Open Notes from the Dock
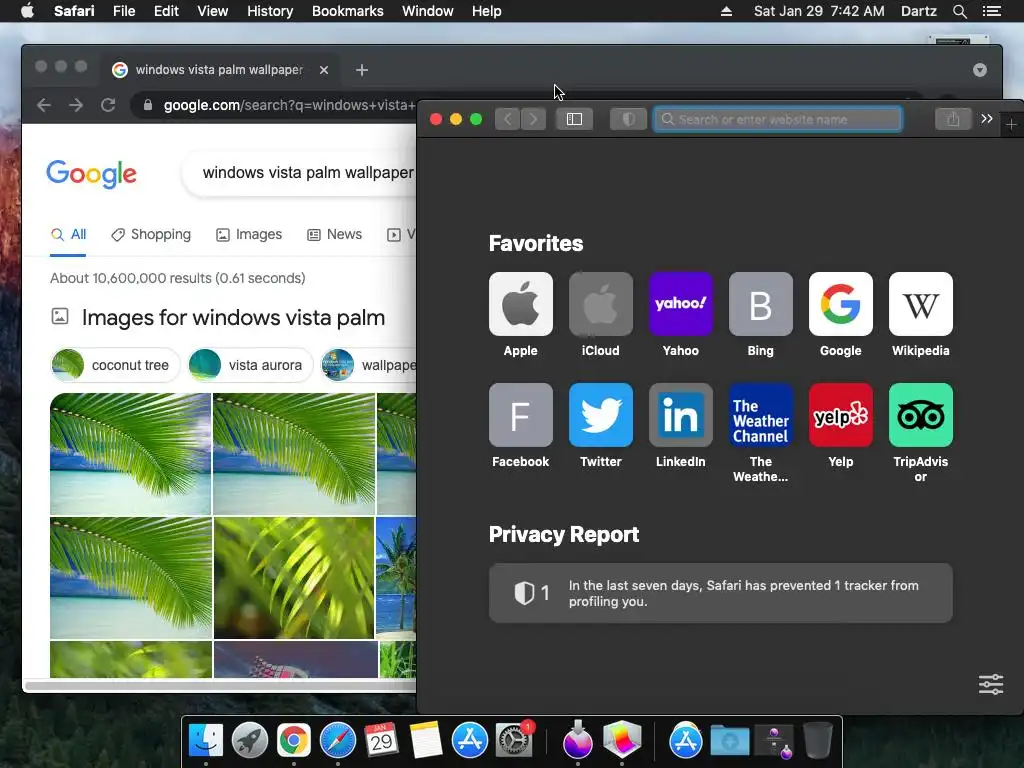The image size is (1024, 768). pyautogui.click(x=426, y=741)
